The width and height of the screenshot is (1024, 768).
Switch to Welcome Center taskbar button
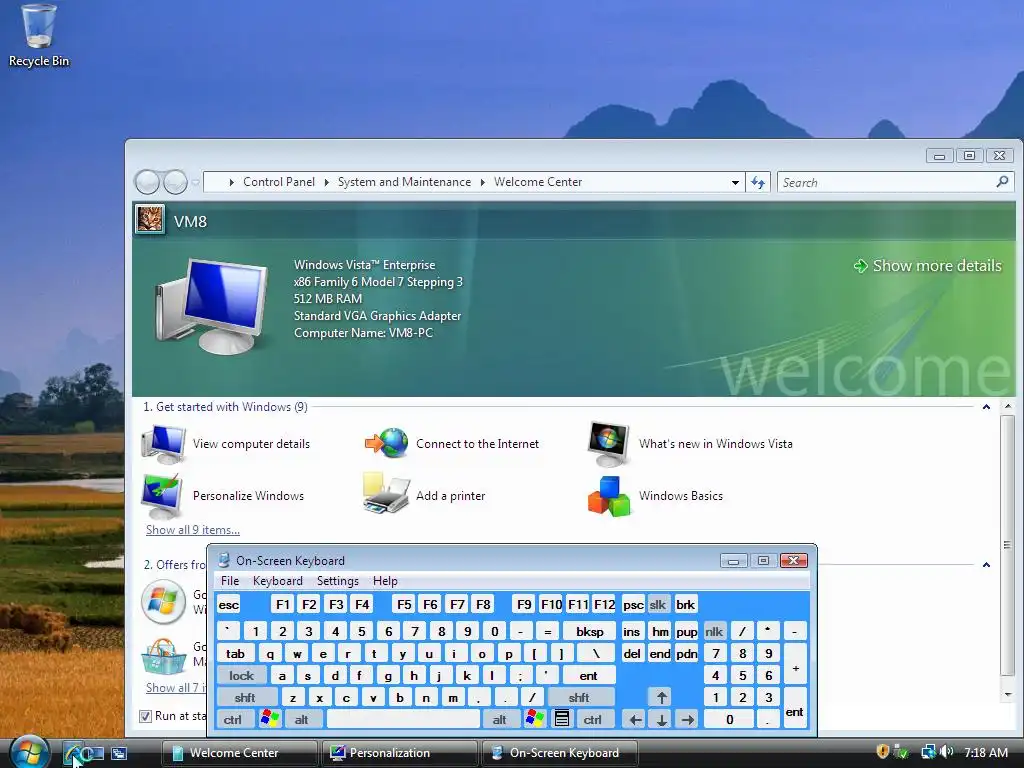[239, 753]
